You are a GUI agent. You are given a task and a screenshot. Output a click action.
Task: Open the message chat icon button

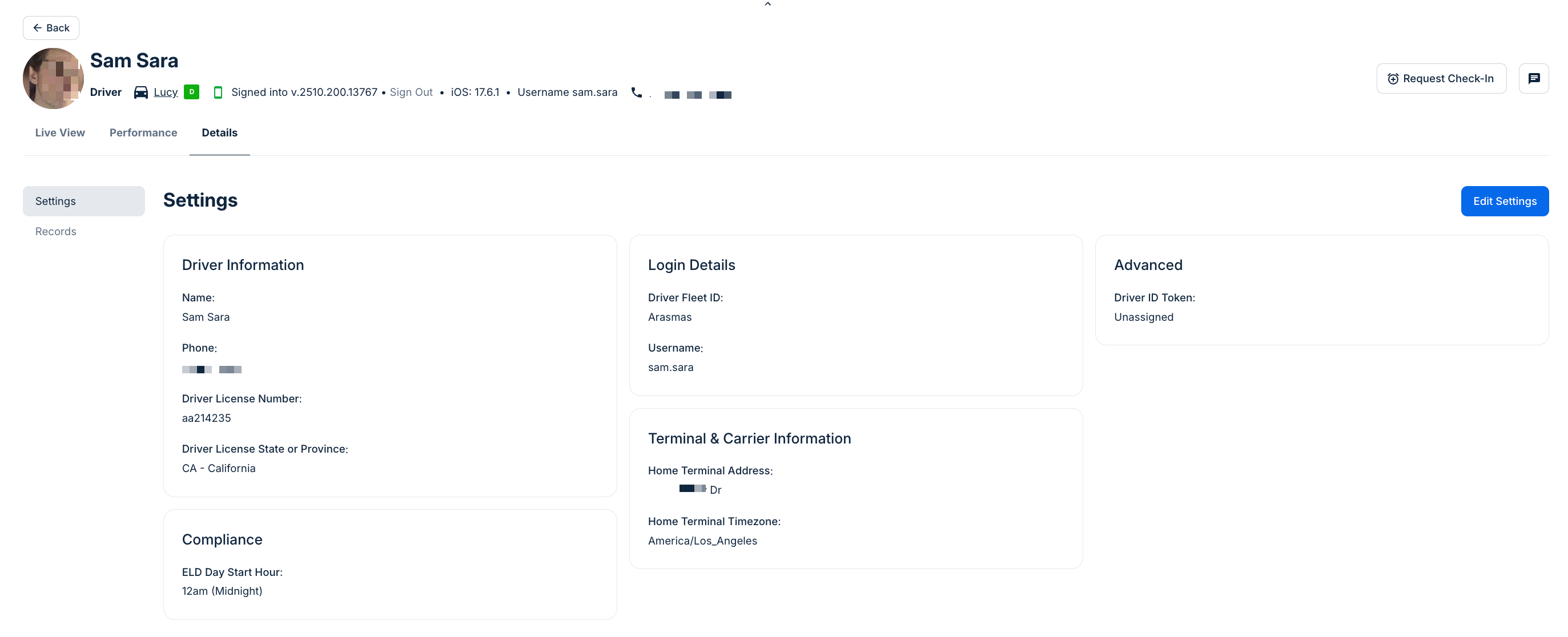click(1533, 79)
